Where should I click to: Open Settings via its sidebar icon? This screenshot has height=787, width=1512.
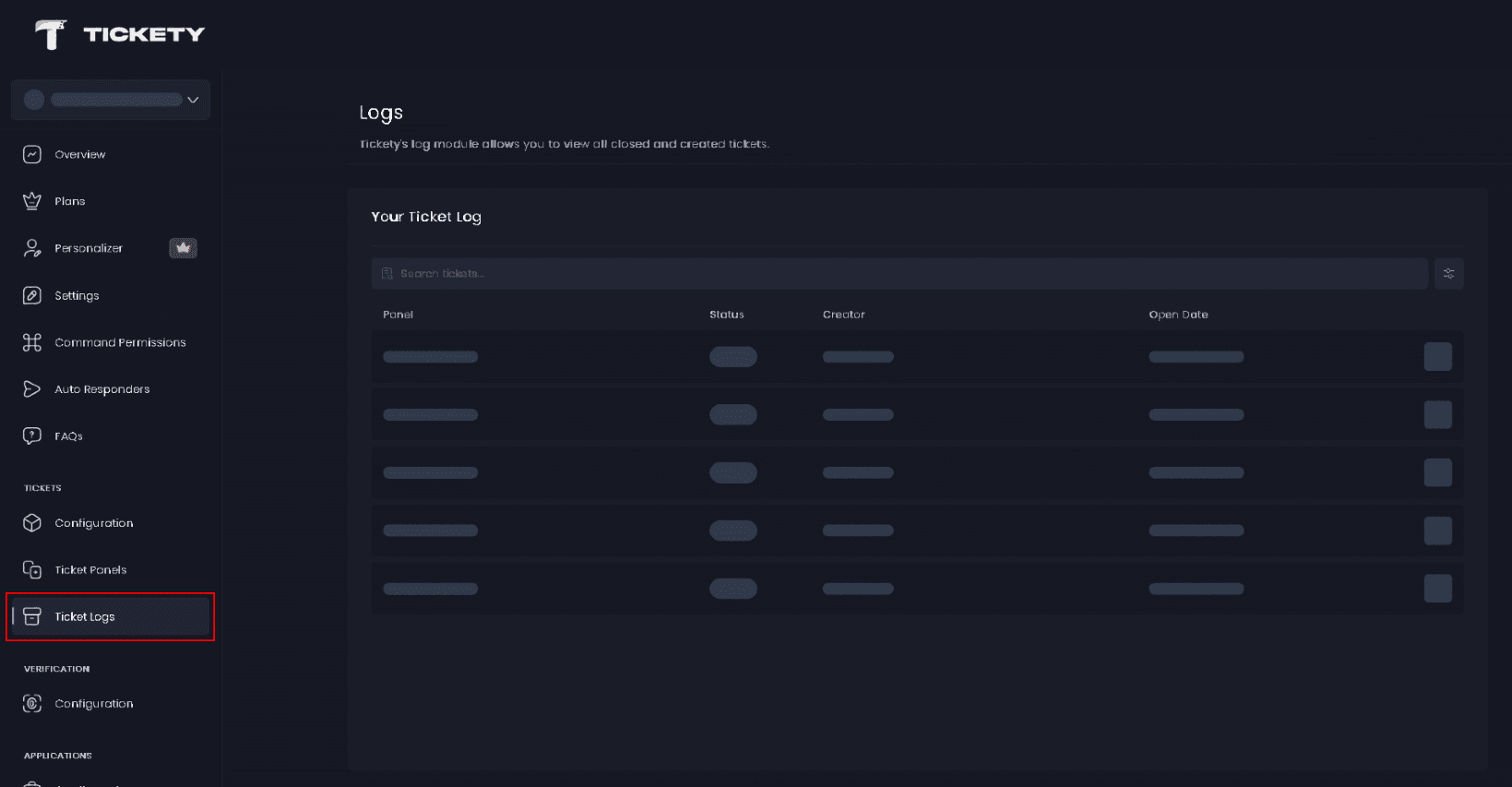(32, 295)
